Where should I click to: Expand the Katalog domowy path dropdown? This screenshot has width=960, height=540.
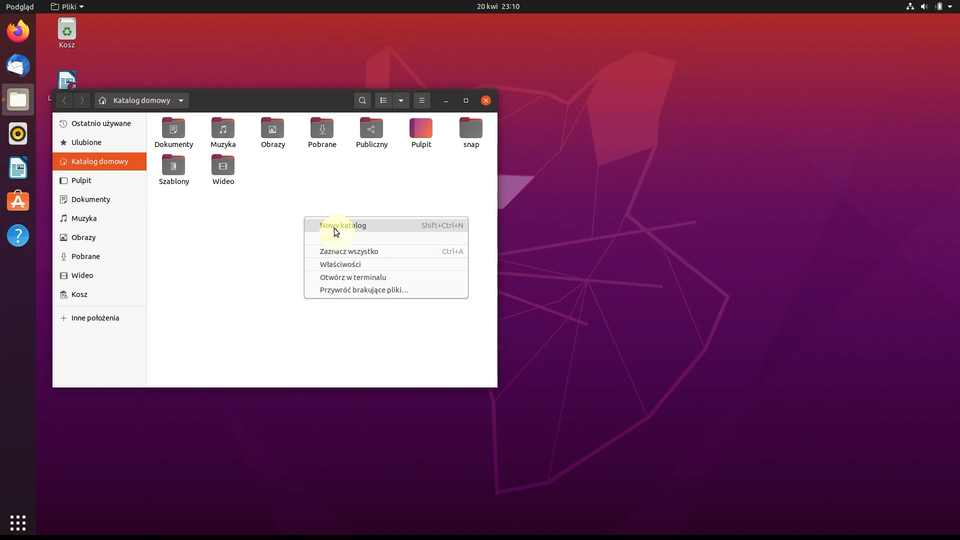(181, 100)
